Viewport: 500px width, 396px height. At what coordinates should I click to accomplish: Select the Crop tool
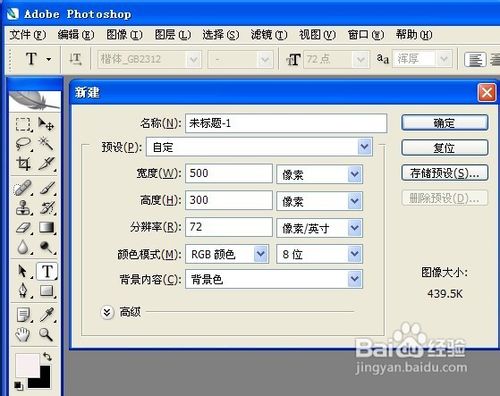(x=23, y=164)
